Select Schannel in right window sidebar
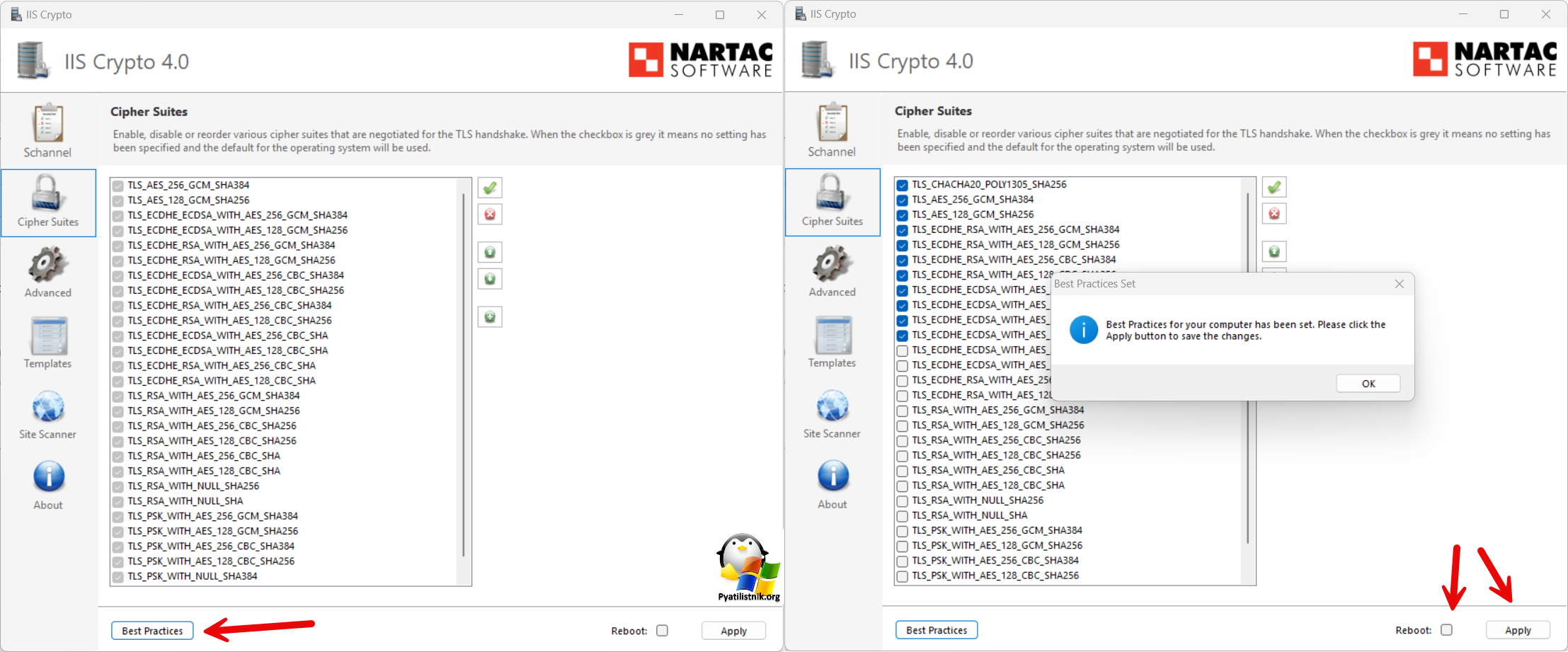This screenshot has width=1568, height=652. coord(832,131)
